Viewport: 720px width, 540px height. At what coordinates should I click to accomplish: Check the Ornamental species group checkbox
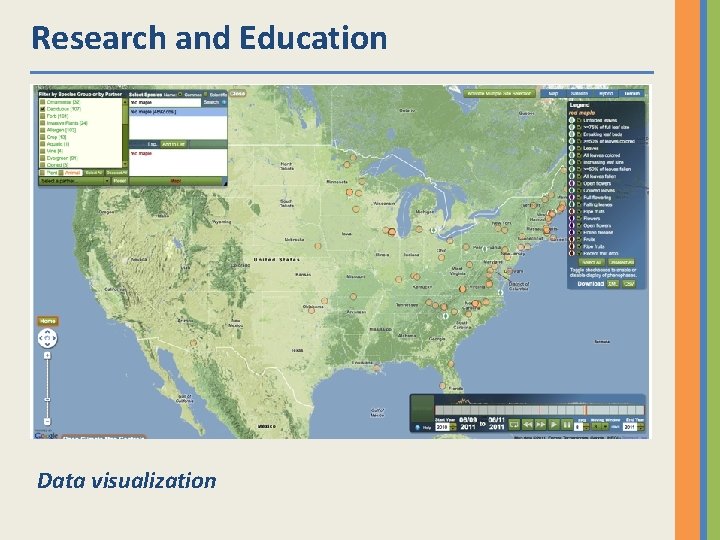click(42, 102)
